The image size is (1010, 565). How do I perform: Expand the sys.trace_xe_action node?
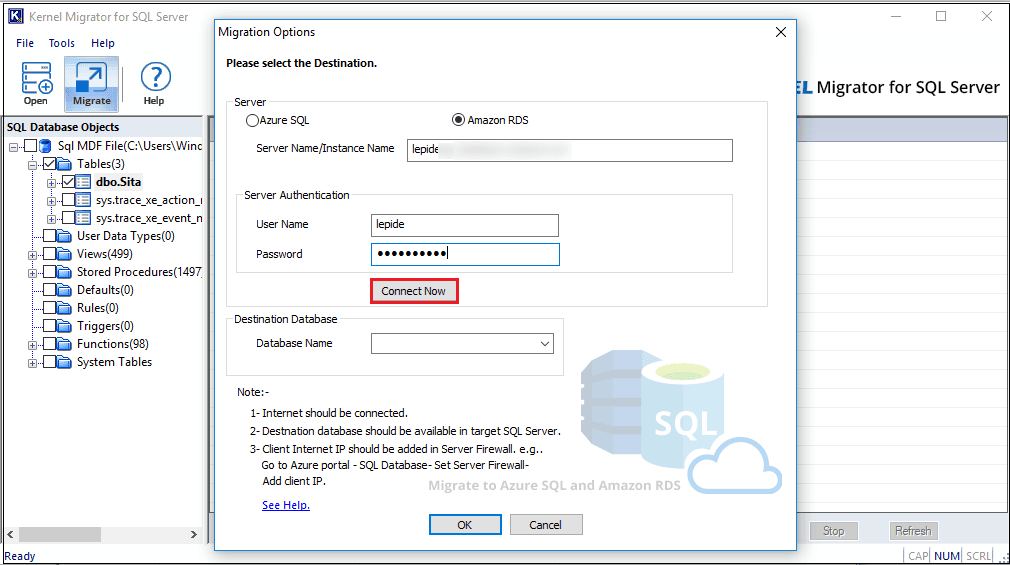coord(52,202)
